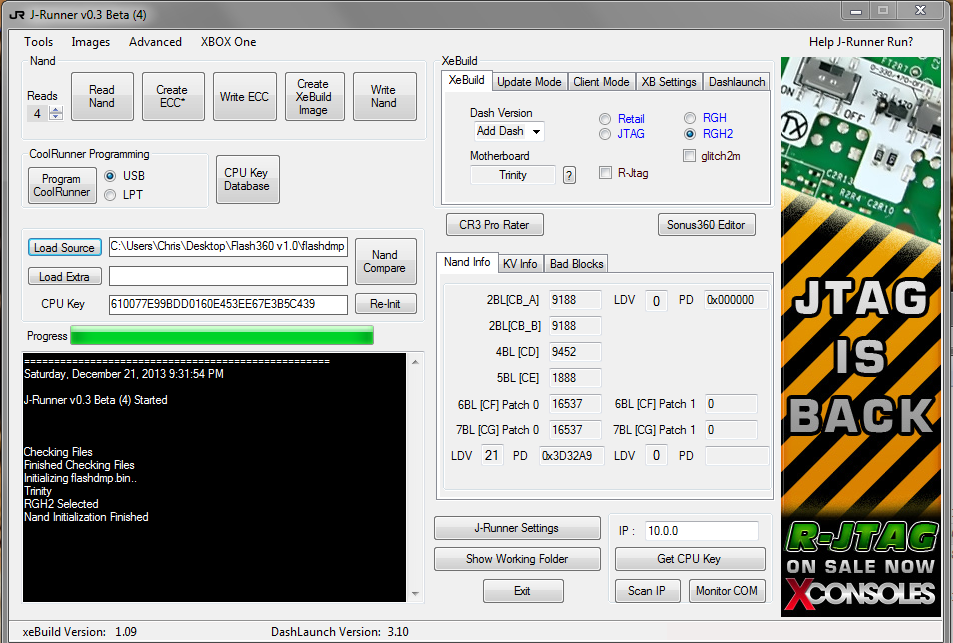Viewport: 953px width, 643px height.
Task: Switch to the Client Mode tab
Action: click(601, 82)
